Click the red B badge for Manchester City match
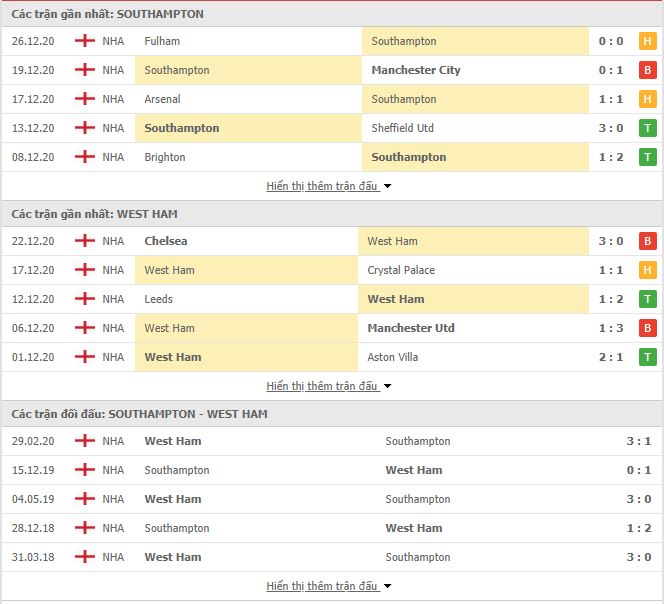Image resolution: width=664 pixels, height=604 pixels. (647, 70)
